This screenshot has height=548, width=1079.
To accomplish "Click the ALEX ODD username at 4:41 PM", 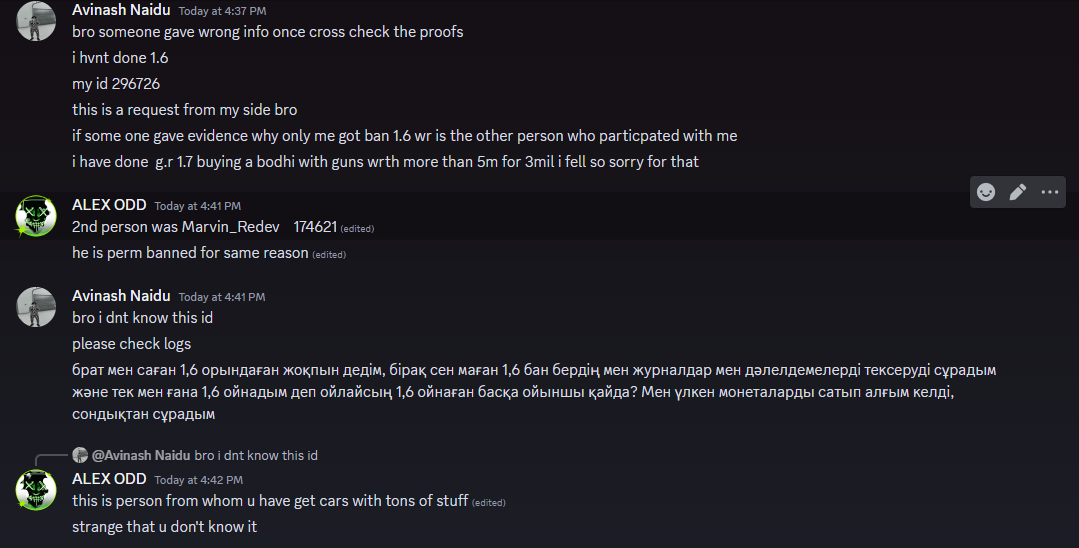I will coord(109,205).
